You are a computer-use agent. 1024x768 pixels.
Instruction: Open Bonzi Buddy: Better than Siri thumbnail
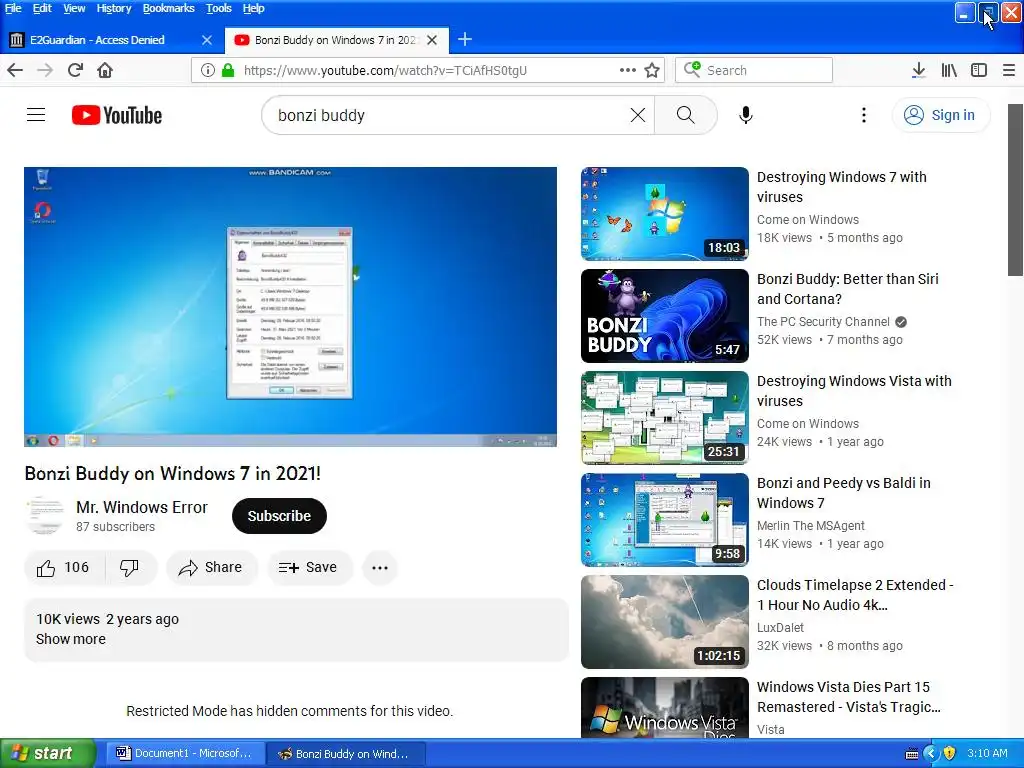[665, 316]
